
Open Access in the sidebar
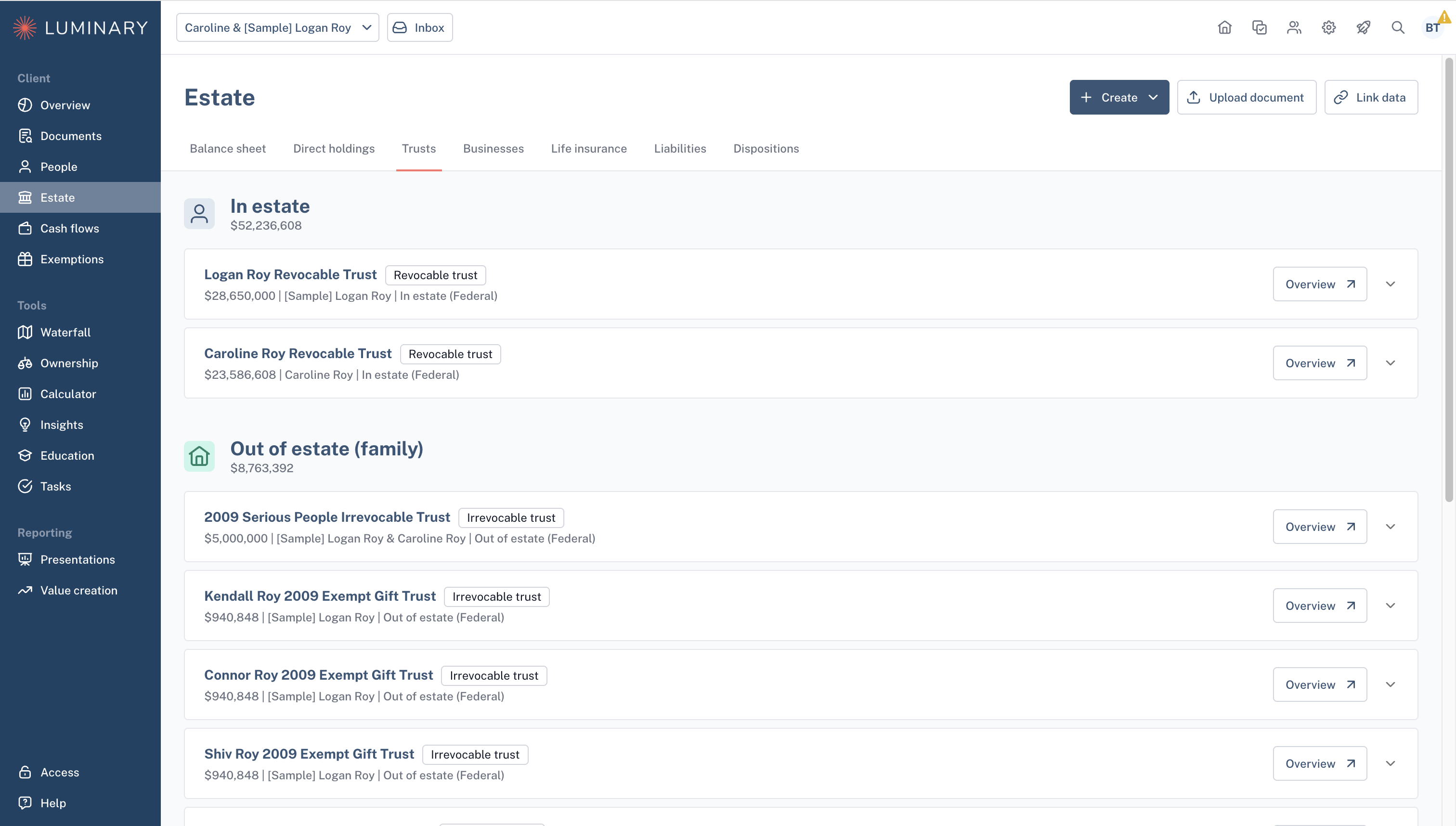[80, 772]
